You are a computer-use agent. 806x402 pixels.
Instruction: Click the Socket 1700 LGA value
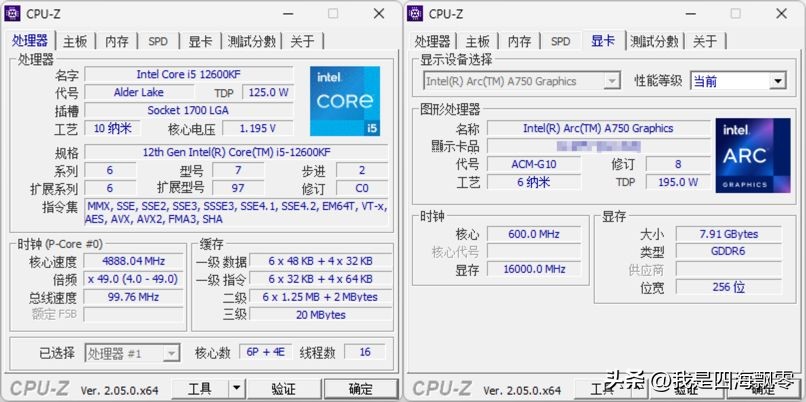(189, 110)
